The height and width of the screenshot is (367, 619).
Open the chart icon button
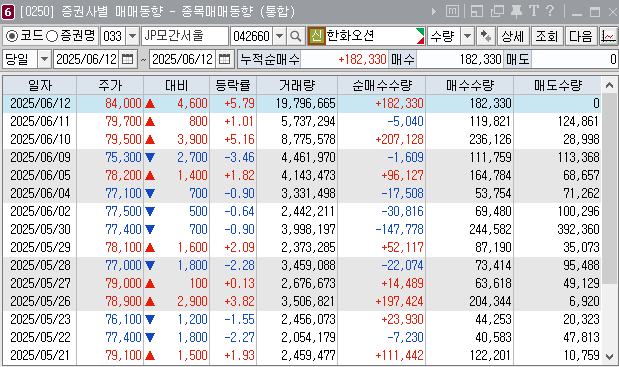(608, 36)
